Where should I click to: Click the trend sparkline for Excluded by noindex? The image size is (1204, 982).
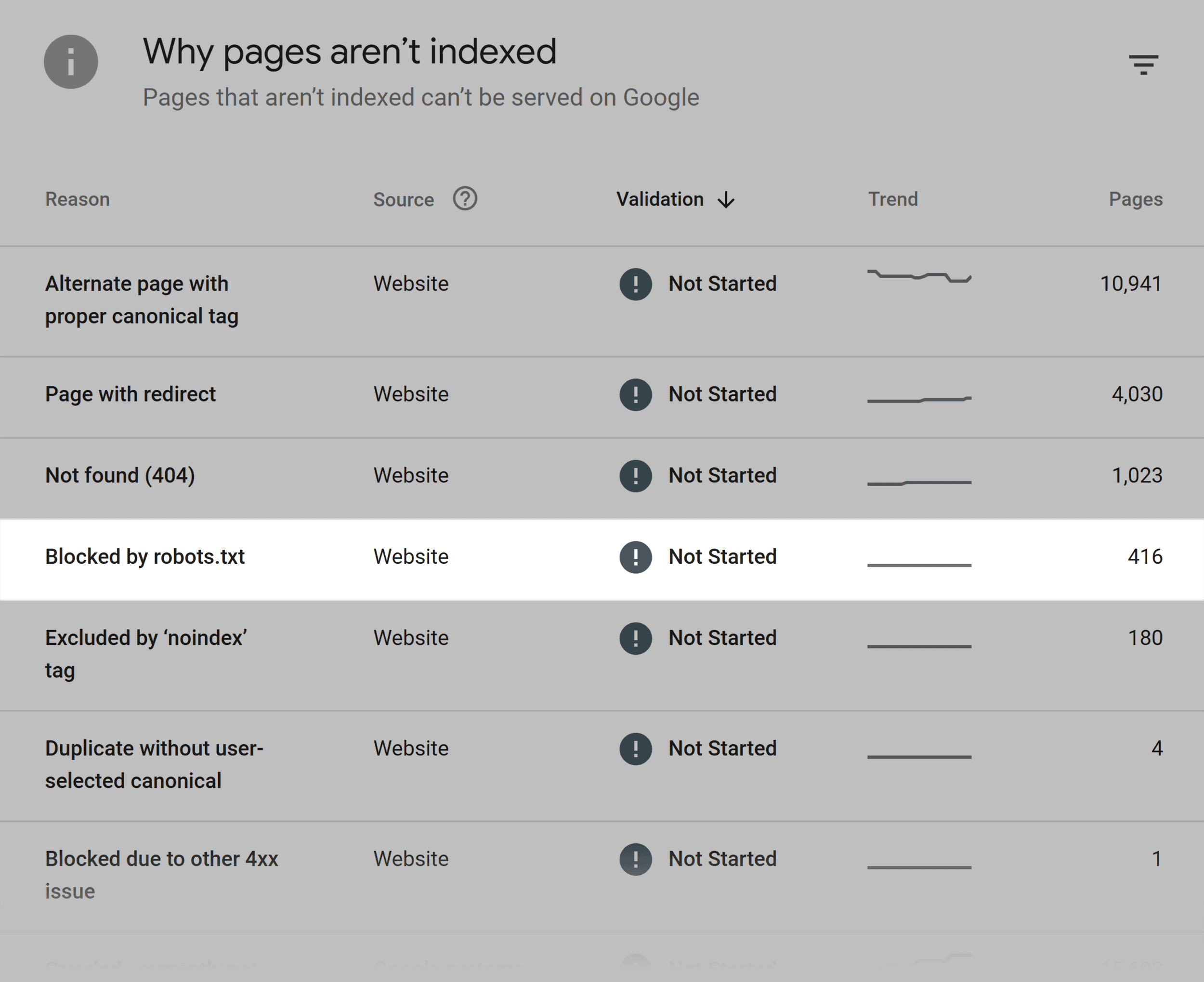point(919,646)
